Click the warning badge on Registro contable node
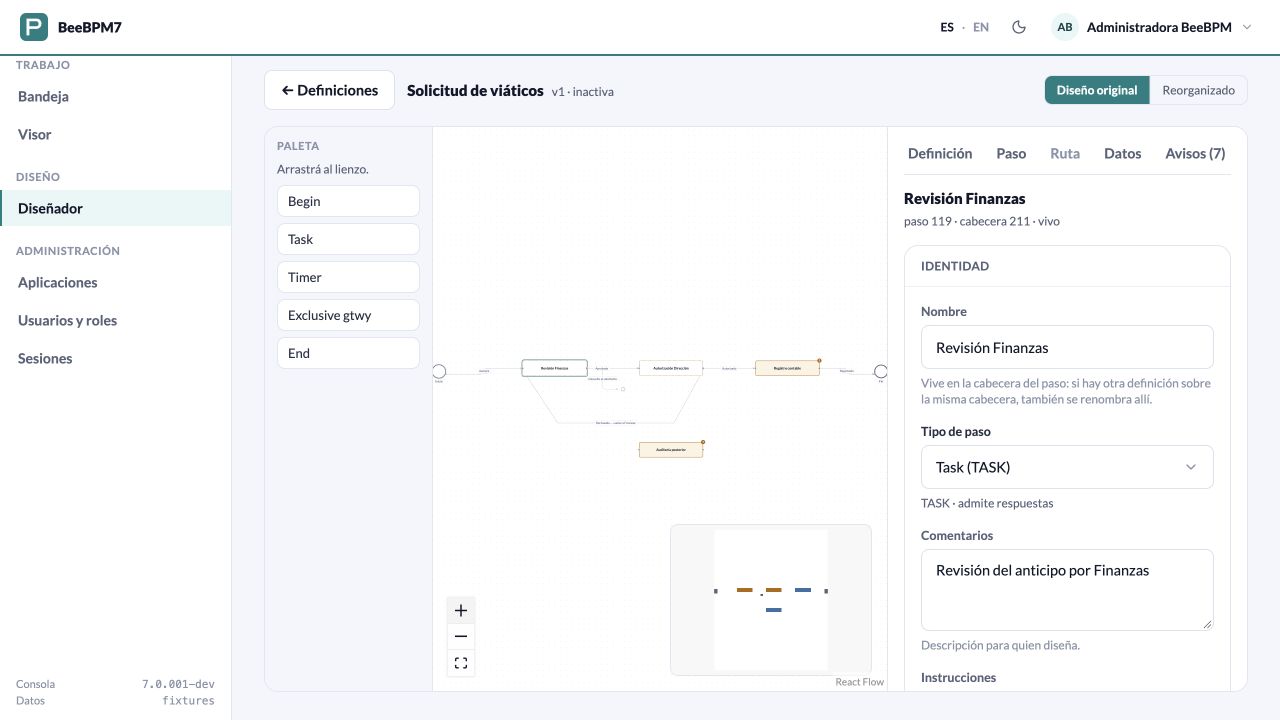This screenshot has width=1280, height=720. 819,360
